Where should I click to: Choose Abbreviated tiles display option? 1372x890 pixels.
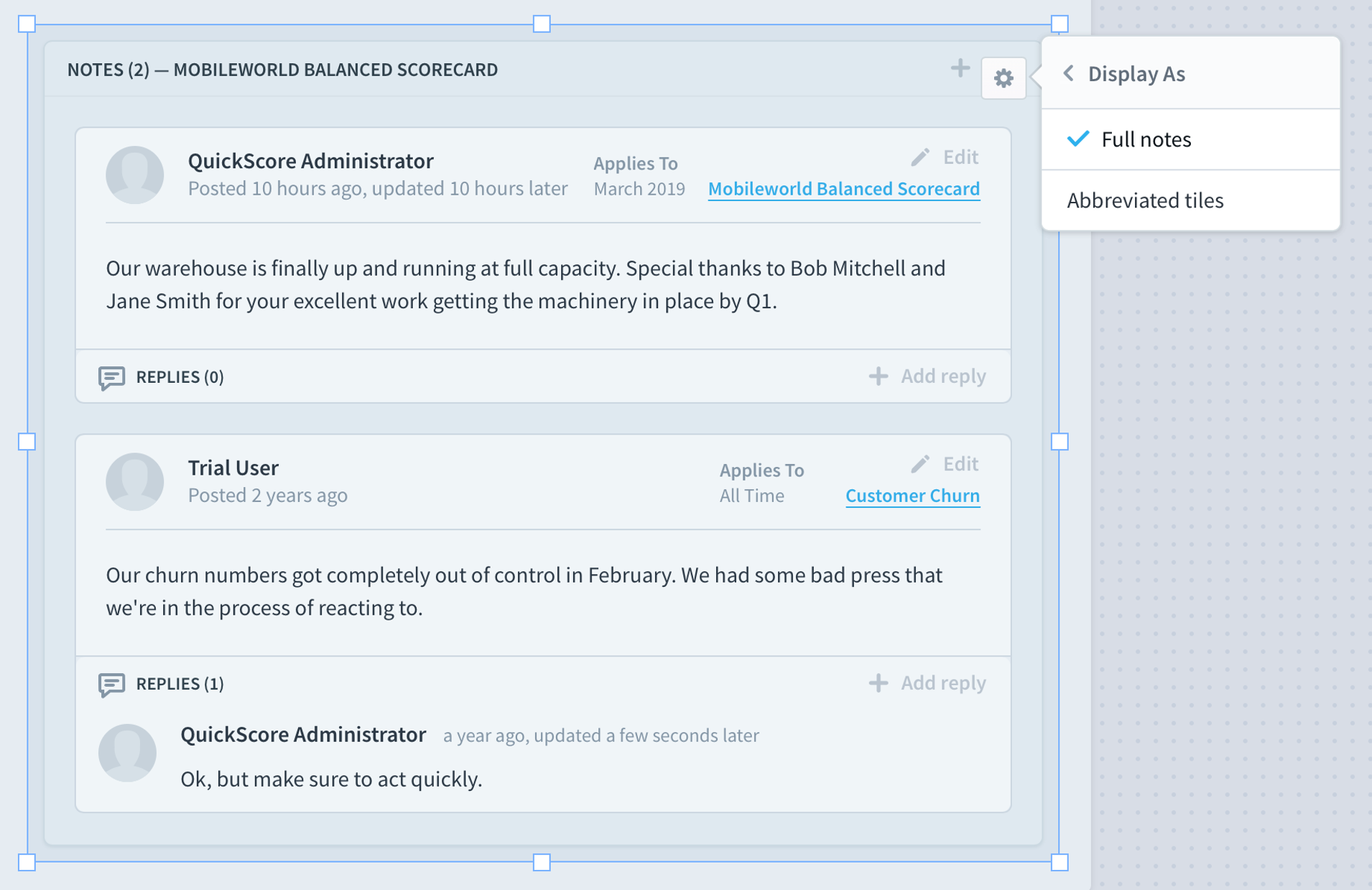[x=1191, y=200]
